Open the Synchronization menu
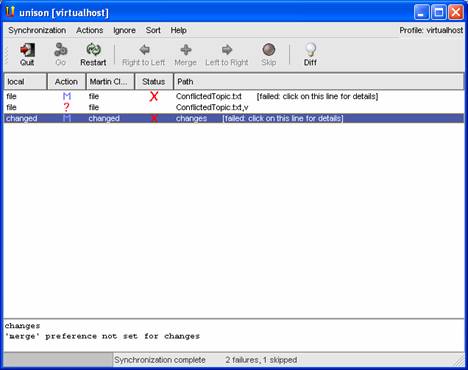The width and height of the screenshot is (468, 370). pos(37,30)
